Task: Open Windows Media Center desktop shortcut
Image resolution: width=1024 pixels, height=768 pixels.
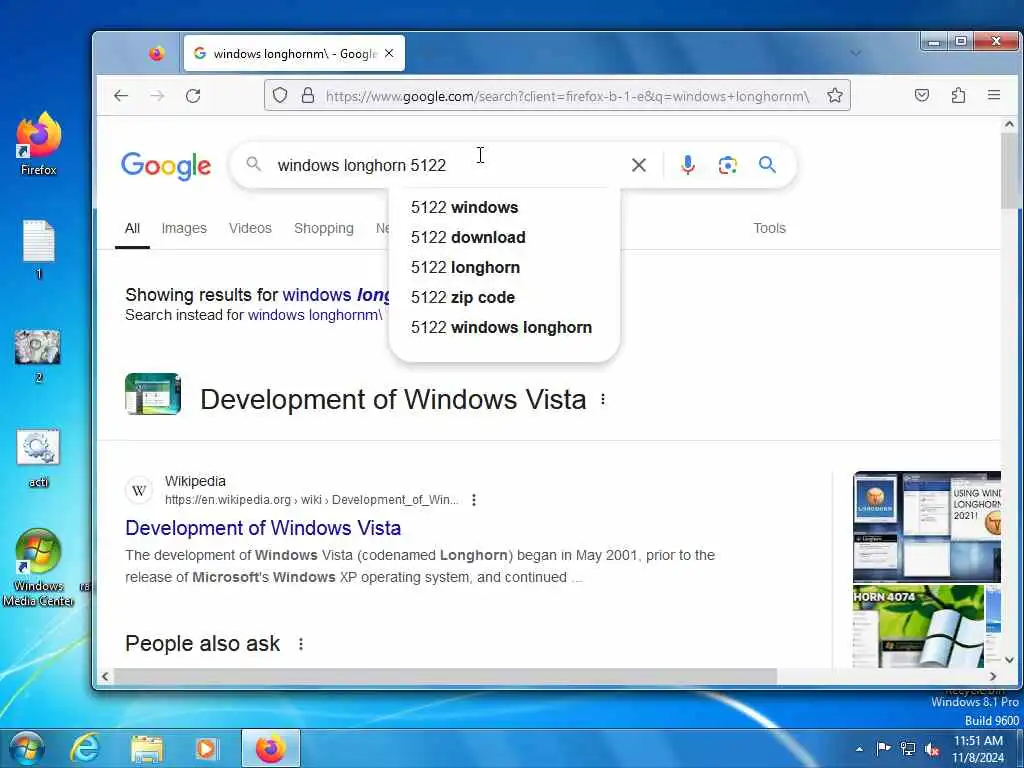Action: coord(39,568)
